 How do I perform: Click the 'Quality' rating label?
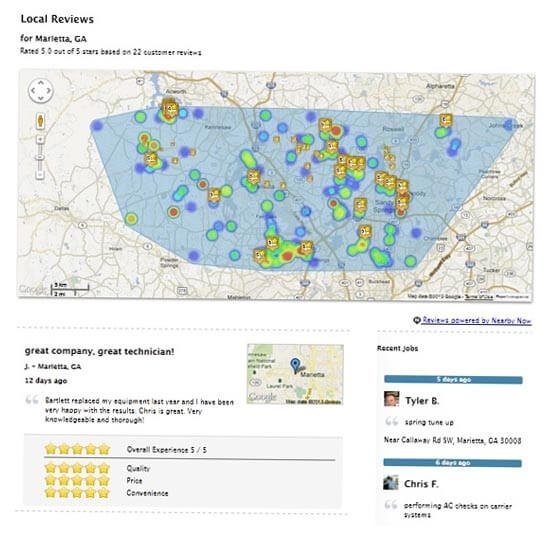tap(138, 469)
